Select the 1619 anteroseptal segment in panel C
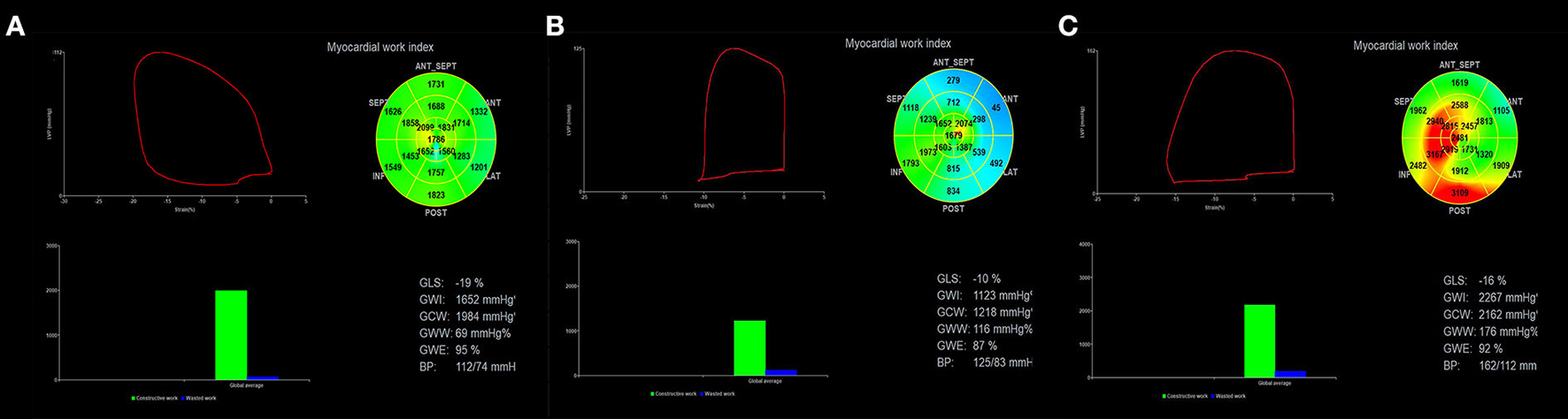Image resolution: width=1568 pixels, height=419 pixels. pos(1459,83)
